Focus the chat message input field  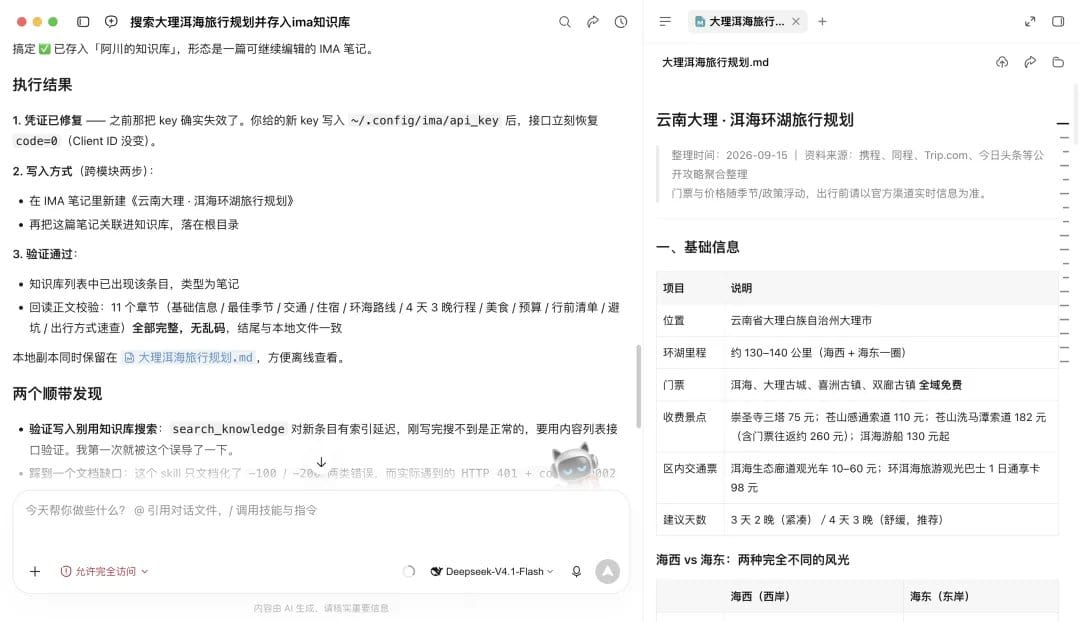[321, 510]
